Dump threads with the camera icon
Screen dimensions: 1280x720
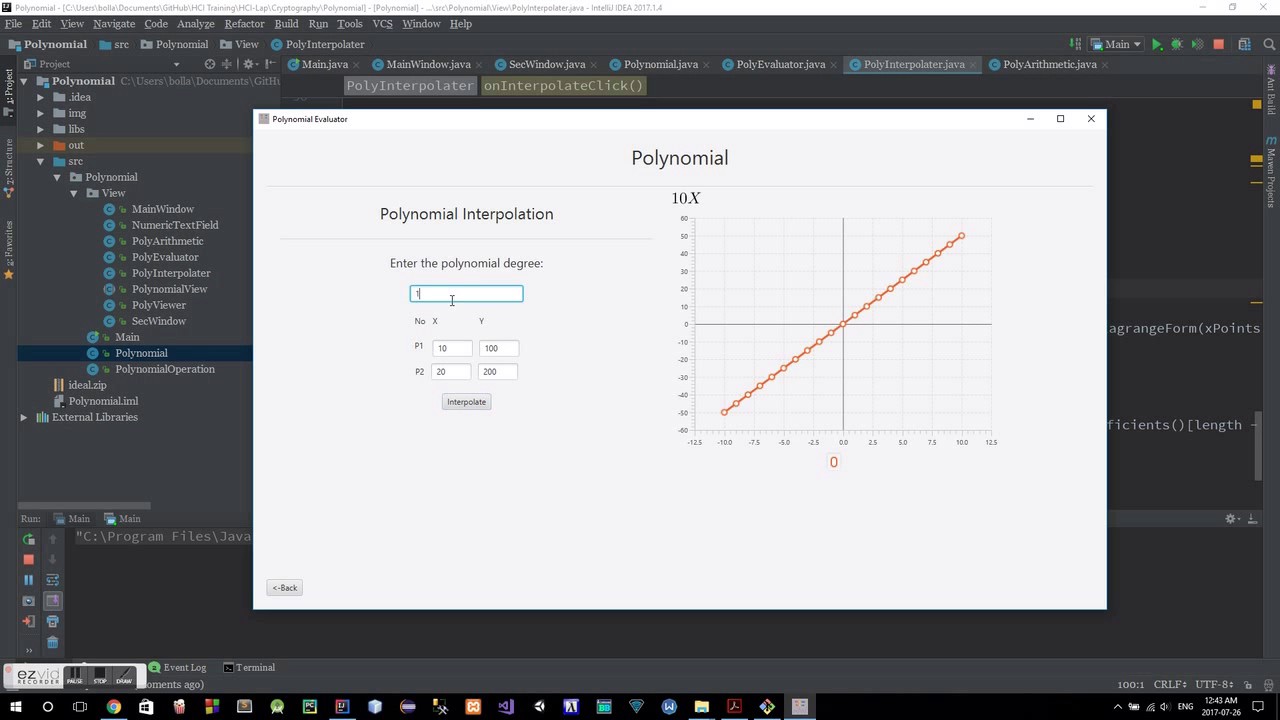click(28, 601)
